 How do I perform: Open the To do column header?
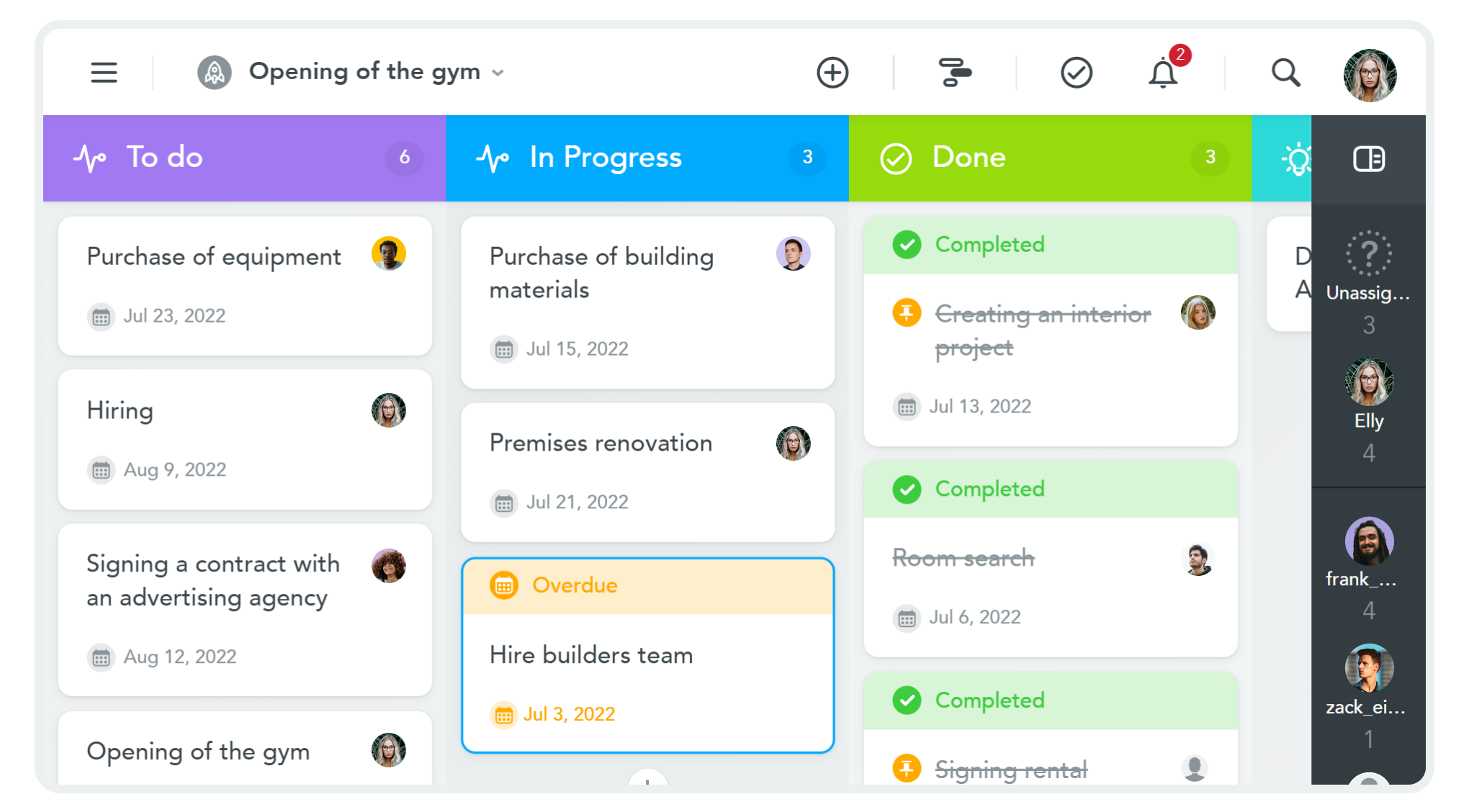(x=165, y=157)
